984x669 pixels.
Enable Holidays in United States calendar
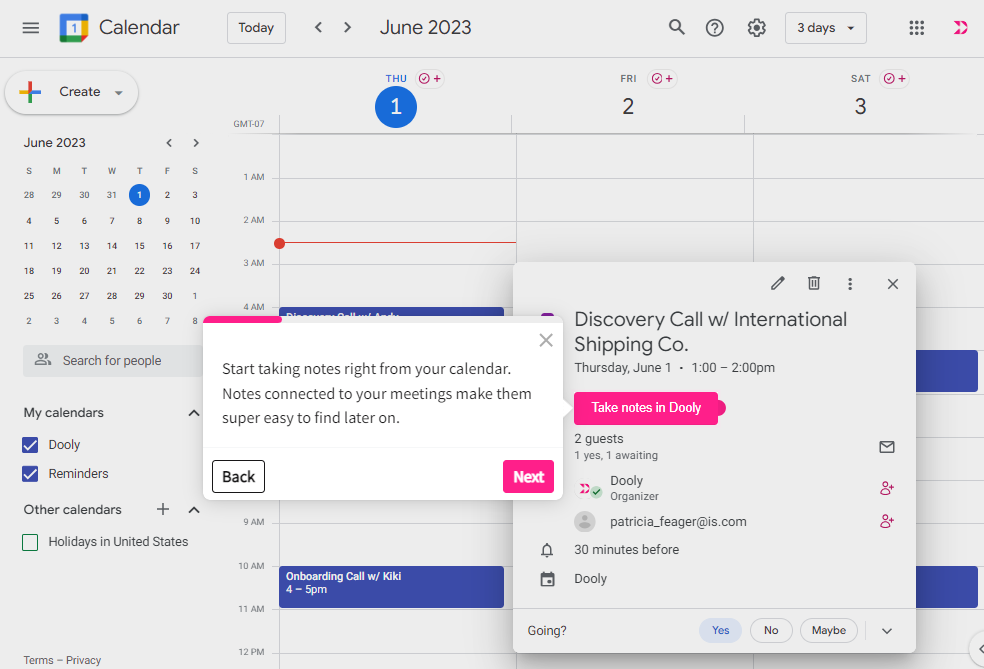(x=30, y=542)
